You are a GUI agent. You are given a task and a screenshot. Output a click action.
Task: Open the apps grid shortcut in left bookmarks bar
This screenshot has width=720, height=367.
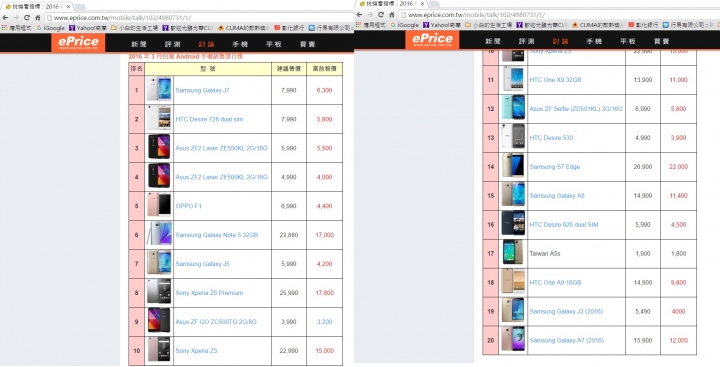click(x=4, y=28)
